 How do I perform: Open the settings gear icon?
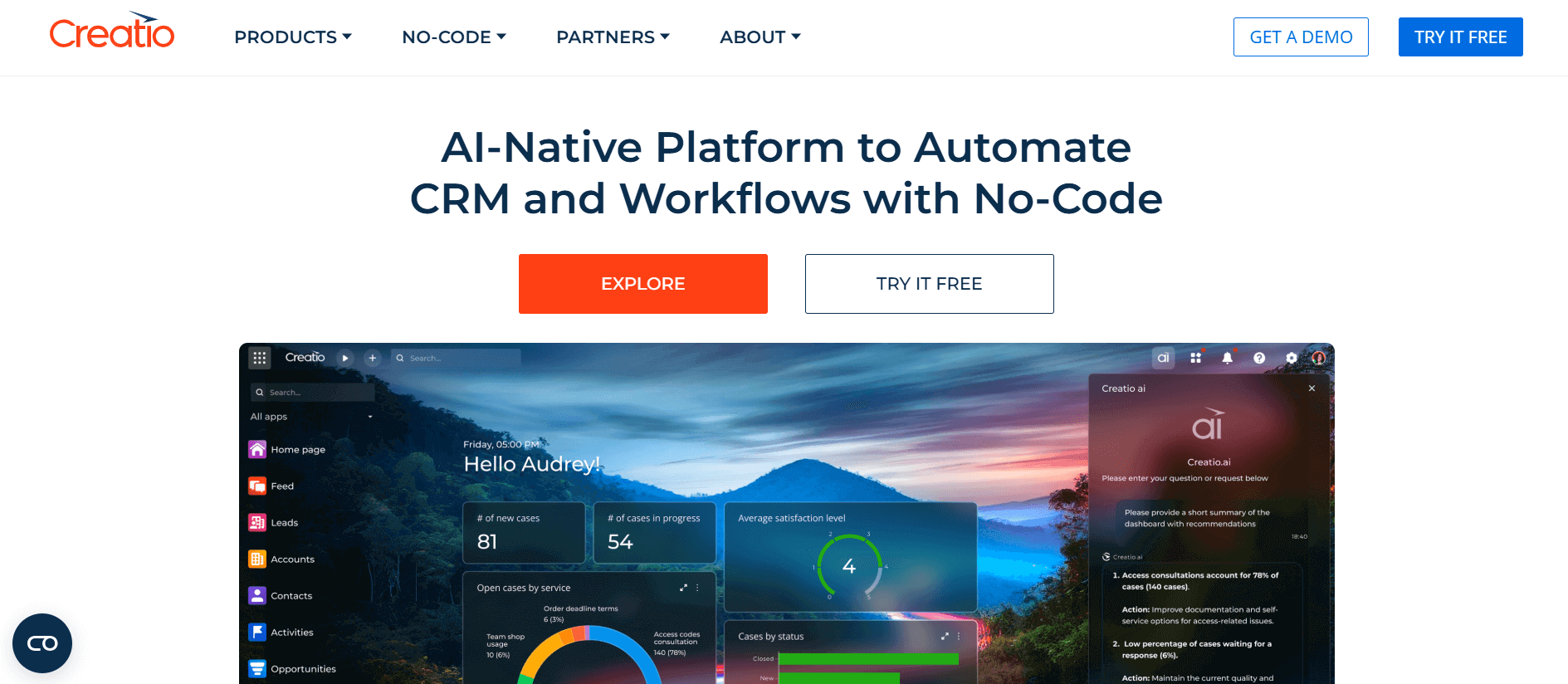click(x=1292, y=358)
